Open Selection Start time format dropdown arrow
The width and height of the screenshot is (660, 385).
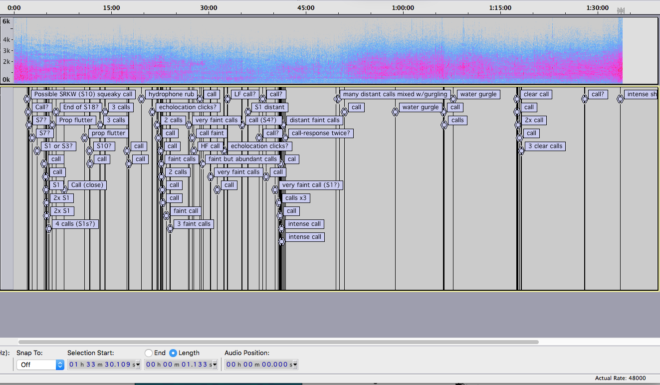click(138, 364)
